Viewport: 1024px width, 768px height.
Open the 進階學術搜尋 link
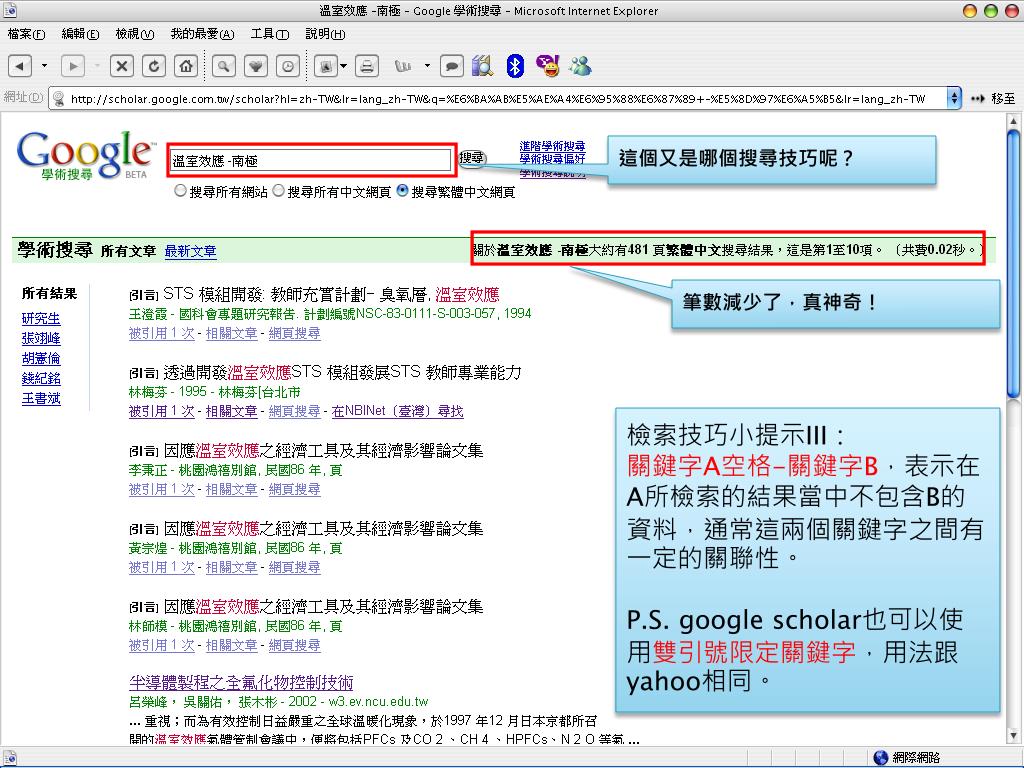pos(552,146)
